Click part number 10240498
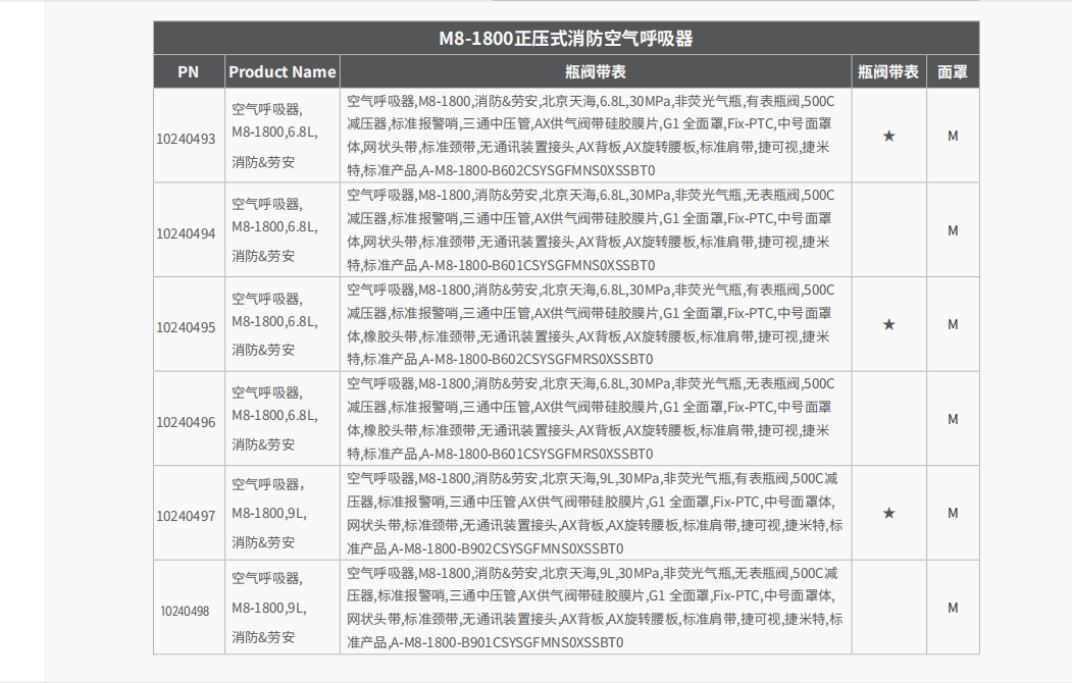The width and height of the screenshot is (1072, 683). tap(186, 610)
